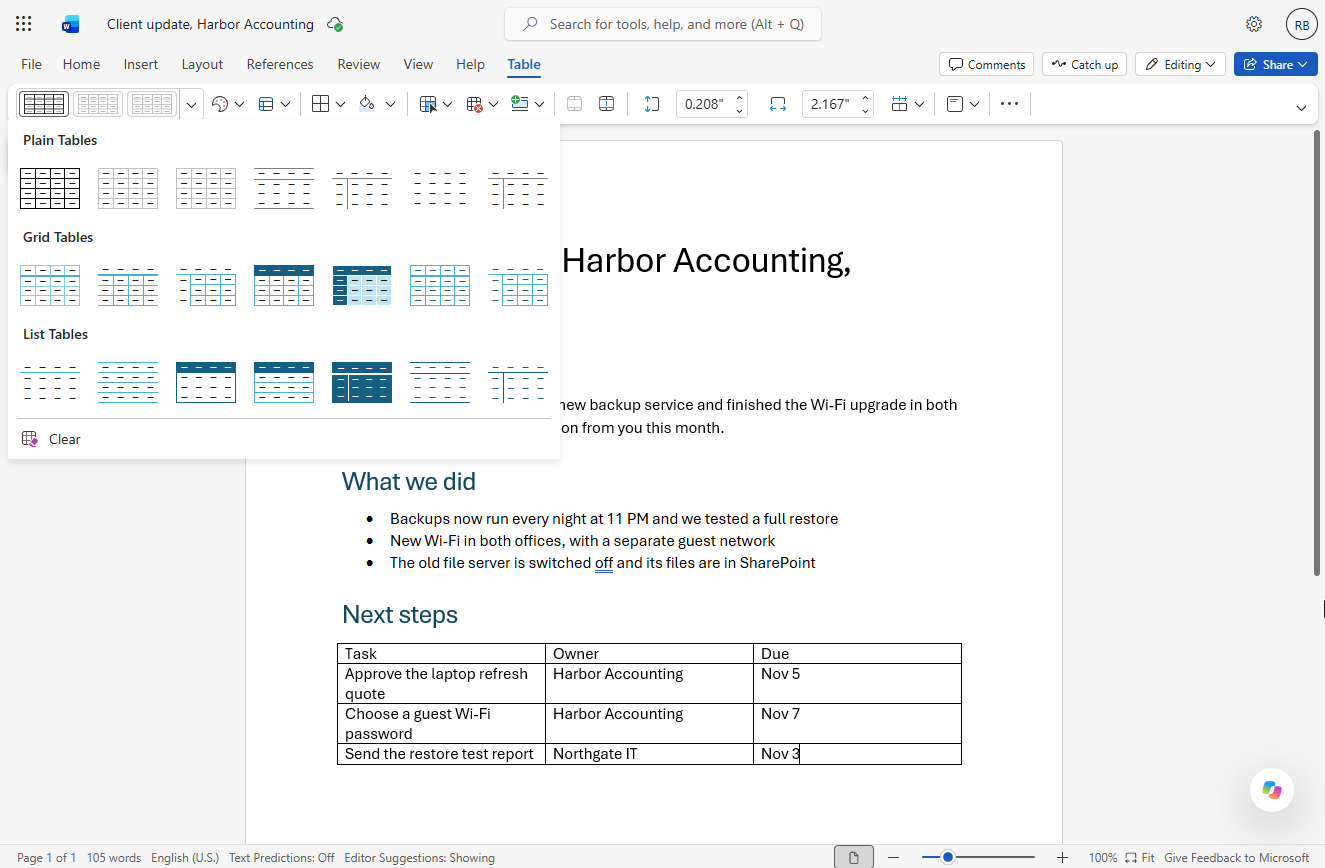The image size is (1325, 868).
Task: Click the Copilot floating button
Action: (x=1272, y=790)
